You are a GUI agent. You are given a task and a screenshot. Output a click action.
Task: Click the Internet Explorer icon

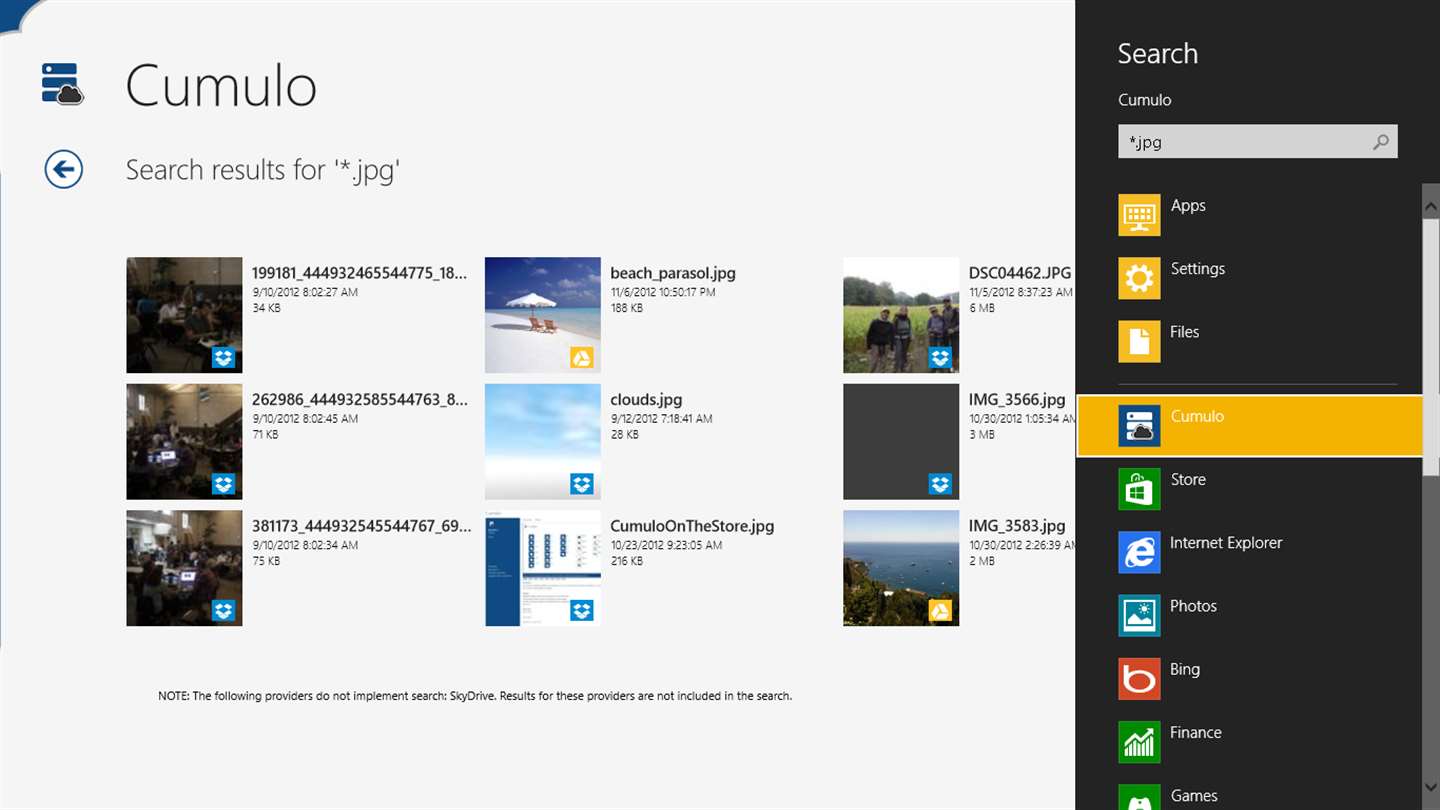1139,552
